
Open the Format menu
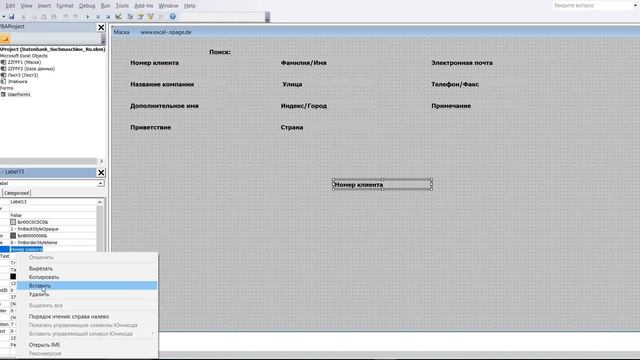coord(65,6)
